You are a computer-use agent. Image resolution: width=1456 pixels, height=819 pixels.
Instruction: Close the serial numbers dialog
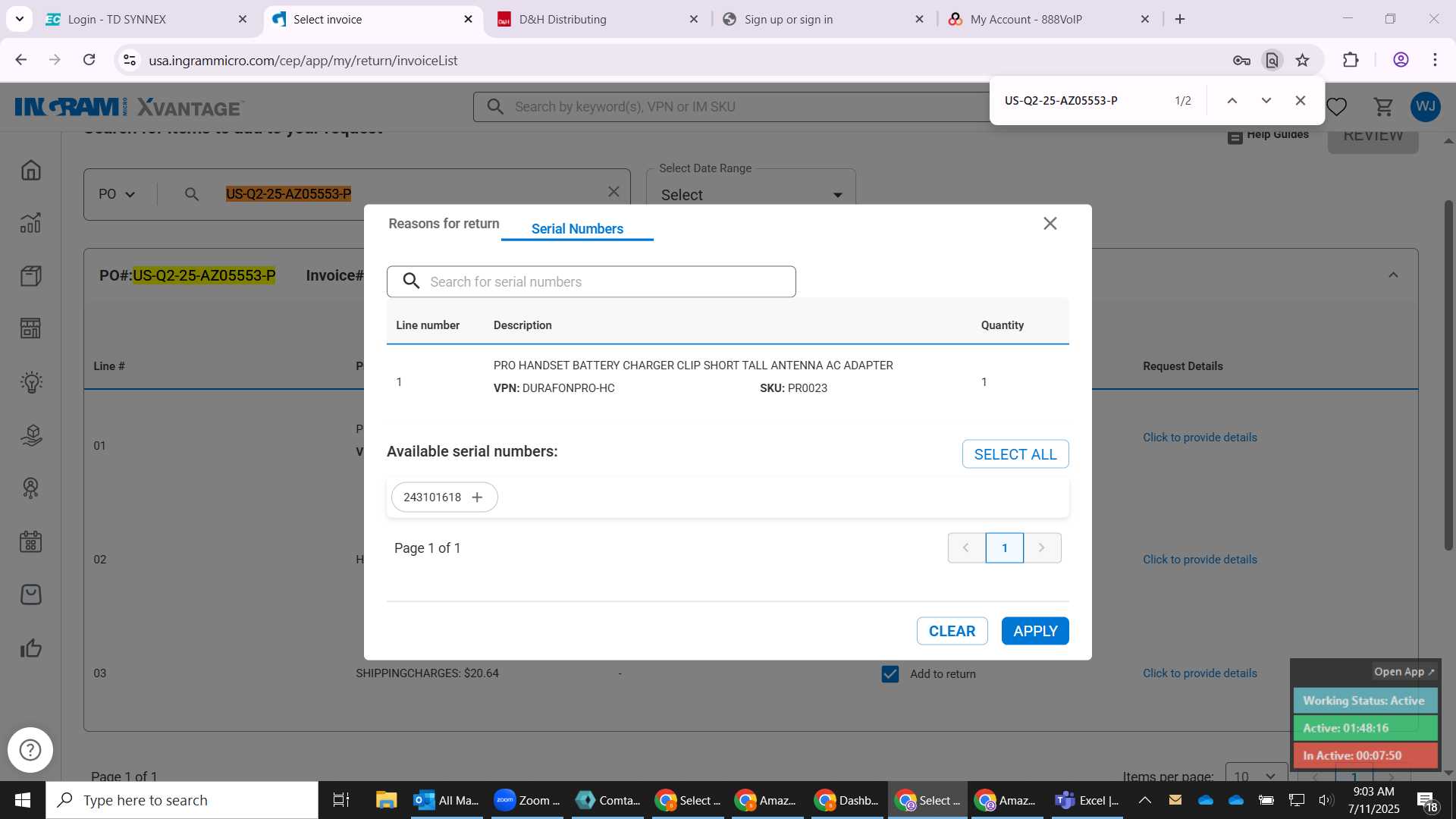tap(1050, 224)
